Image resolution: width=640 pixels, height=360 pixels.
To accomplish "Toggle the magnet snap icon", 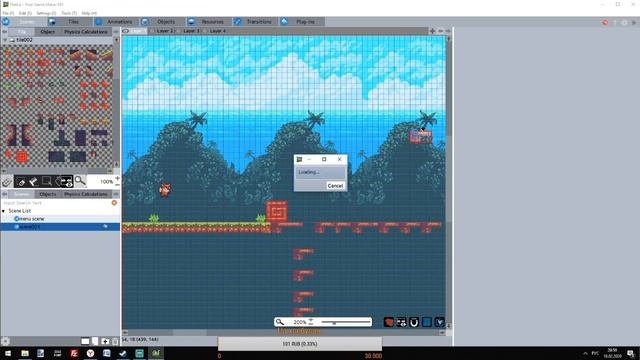I will pyautogui.click(x=414, y=322).
